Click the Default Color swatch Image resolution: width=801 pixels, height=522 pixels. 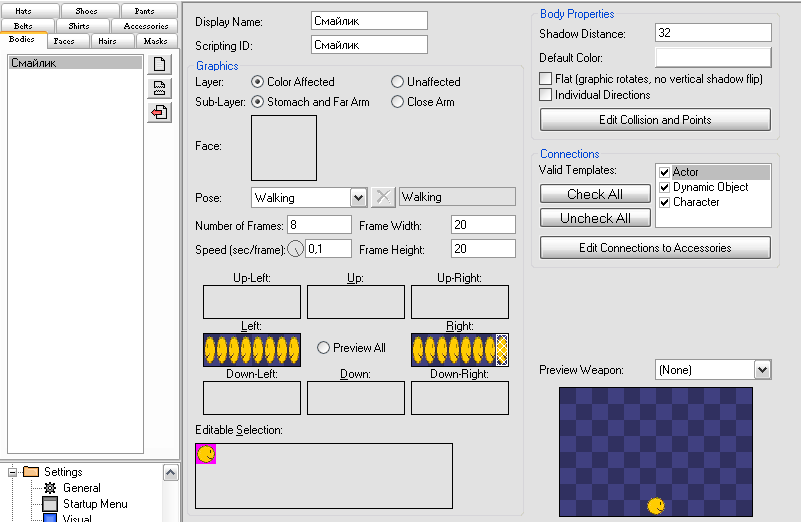click(713, 58)
